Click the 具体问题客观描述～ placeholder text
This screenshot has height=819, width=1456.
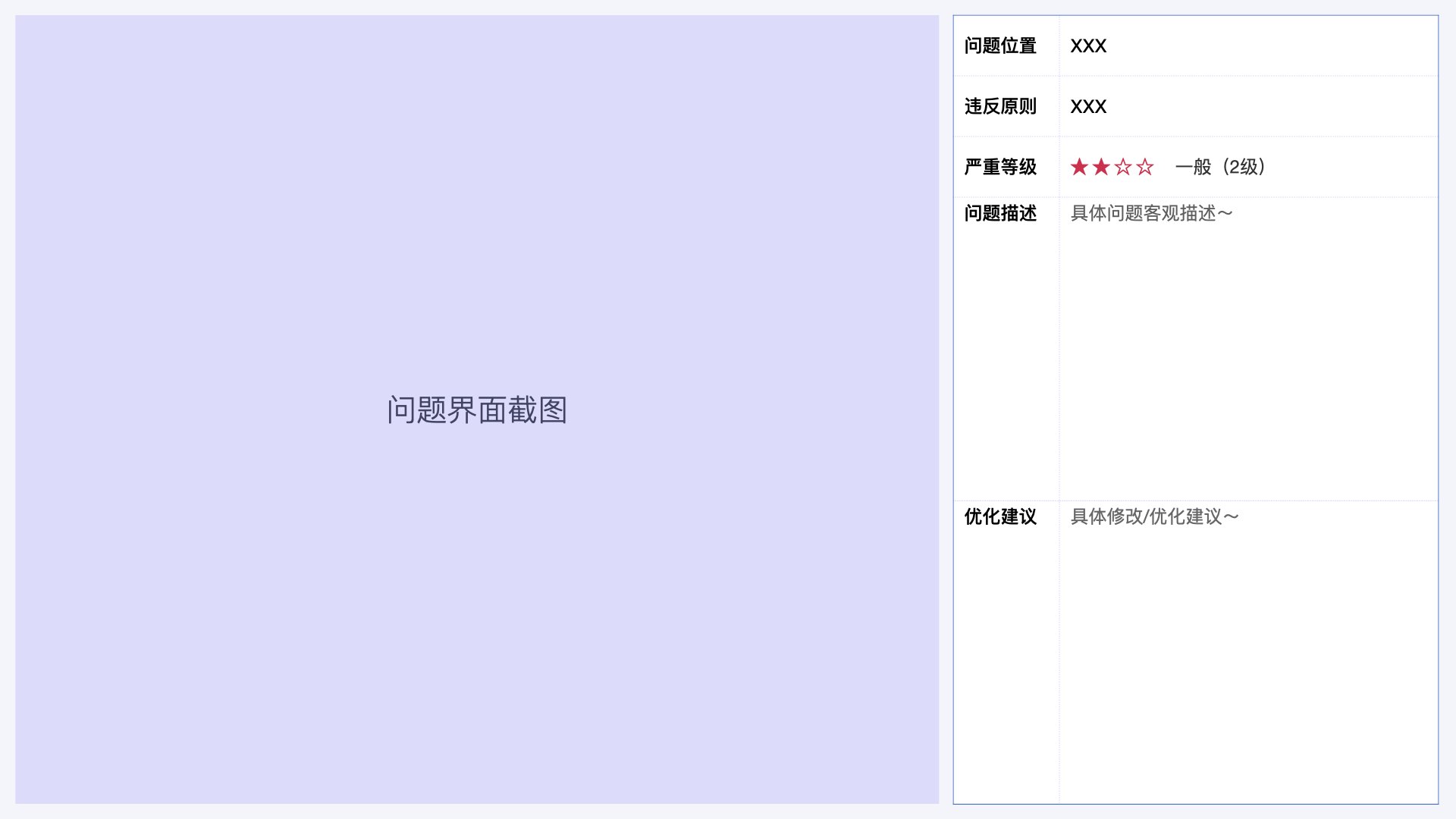(1151, 214)
